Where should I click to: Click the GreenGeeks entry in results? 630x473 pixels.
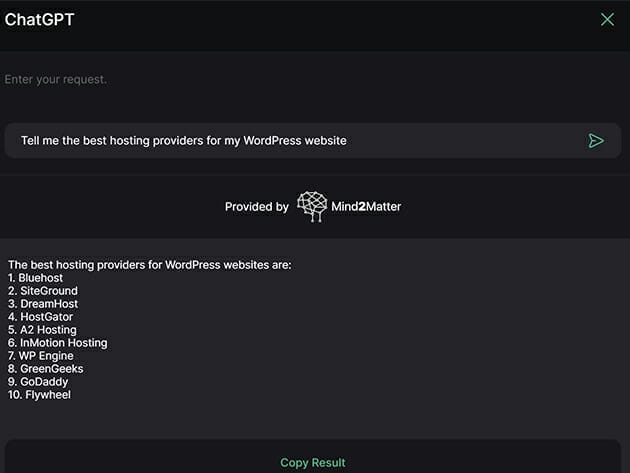tap(45, 369)
